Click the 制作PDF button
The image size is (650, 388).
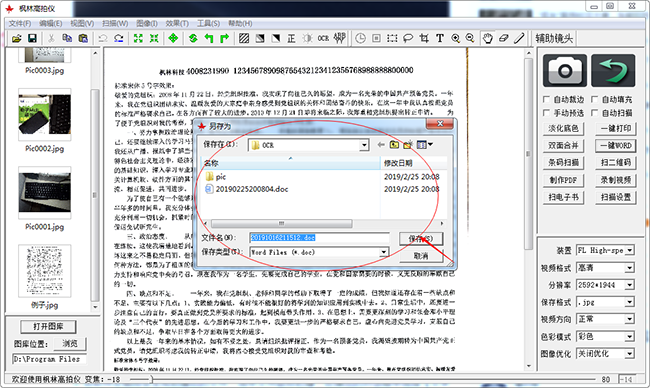click(x=563, y=180)
